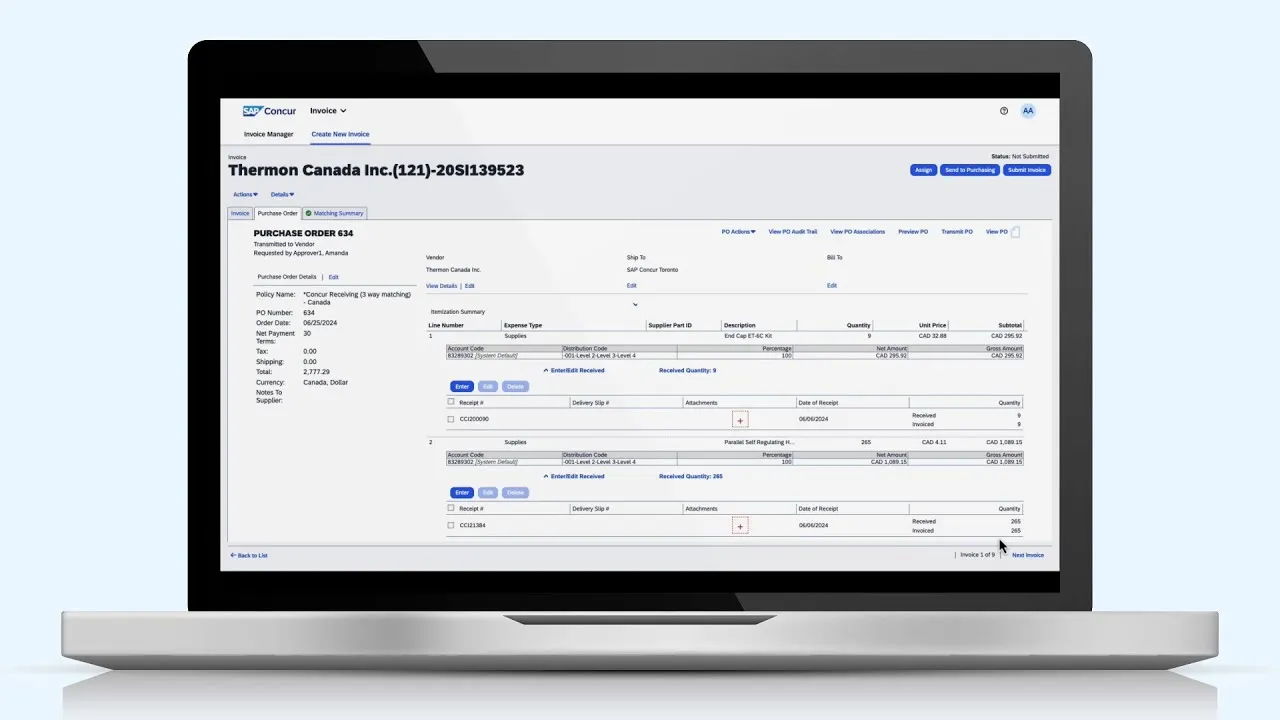
Task: Switch to the Invoice tab
Action: [x=240, y=213]
